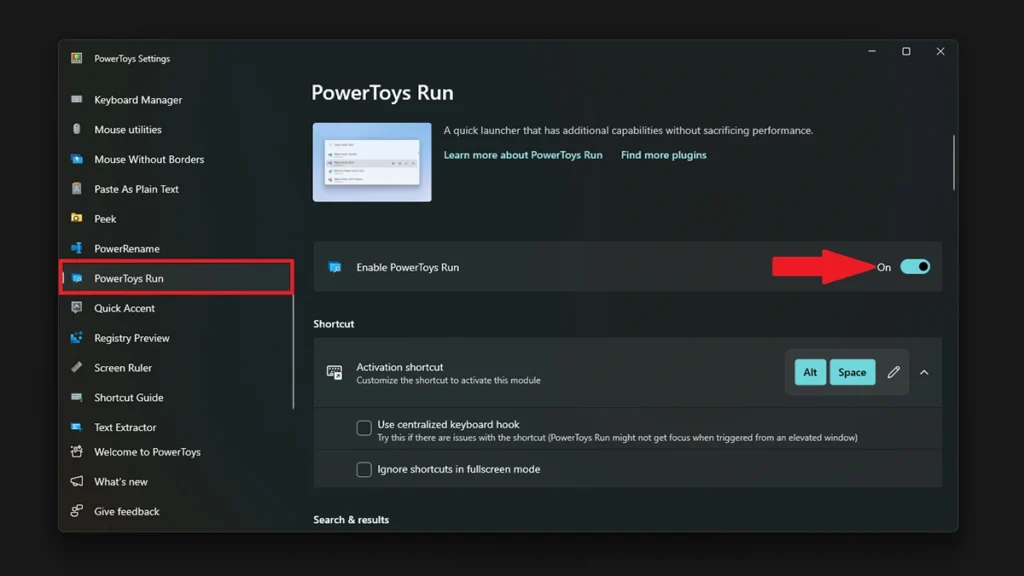Viewport: 1024px width, 576px height.
Task: Click the What's new megaphone icon
Action: tap(76, 481)
